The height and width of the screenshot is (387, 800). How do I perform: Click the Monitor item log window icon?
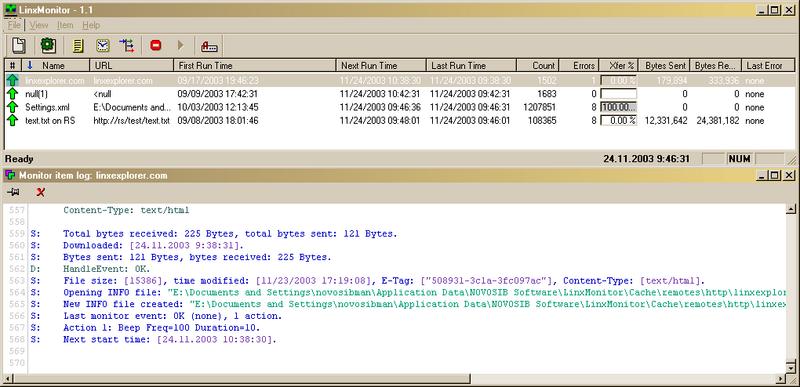10,175
